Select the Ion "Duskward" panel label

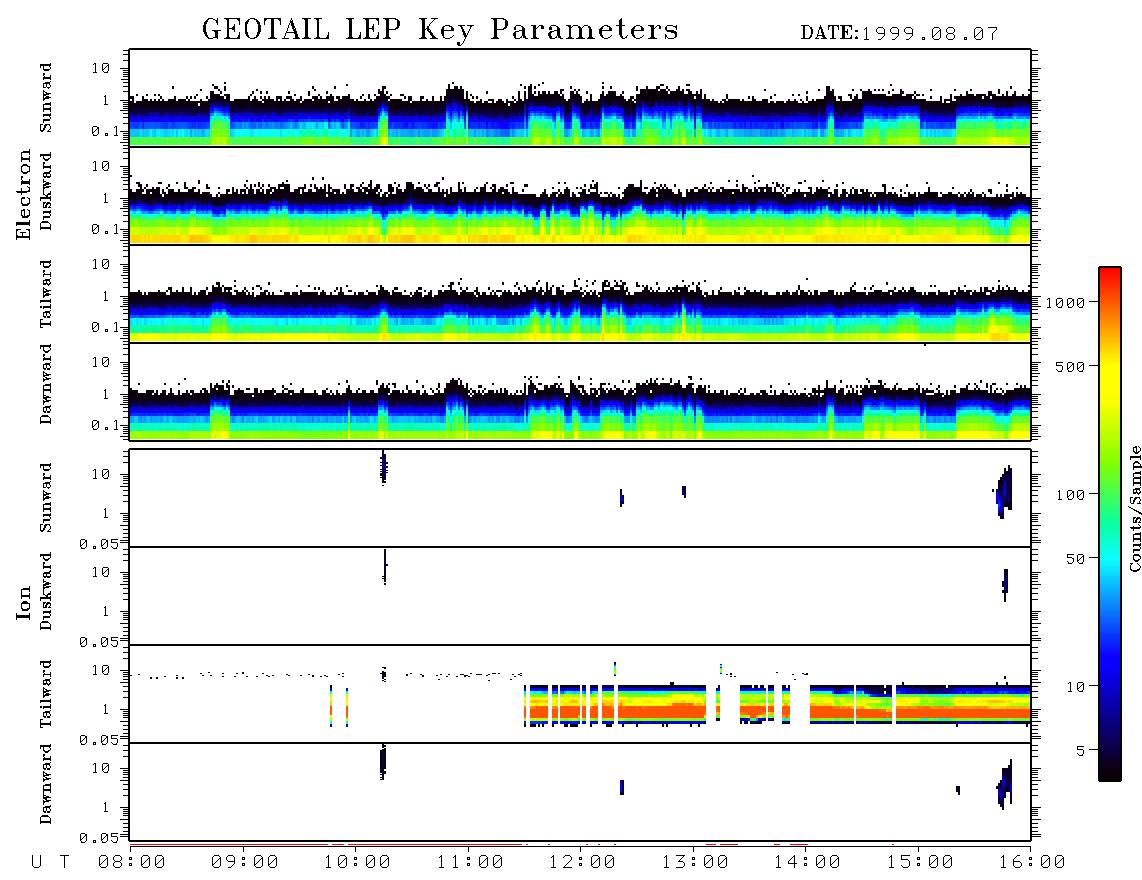point(46,591)
